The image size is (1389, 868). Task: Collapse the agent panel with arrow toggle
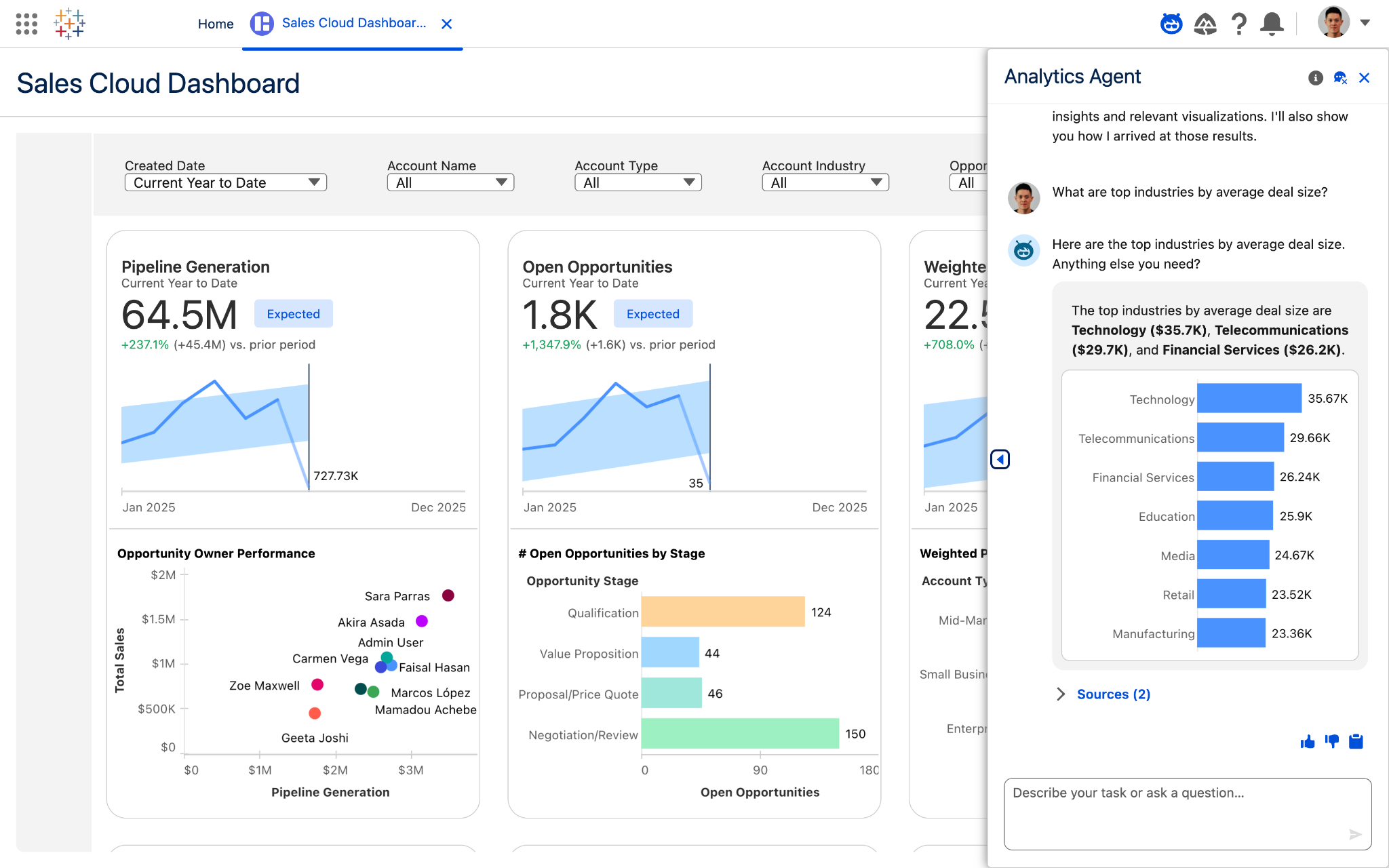coord(1000,459)
